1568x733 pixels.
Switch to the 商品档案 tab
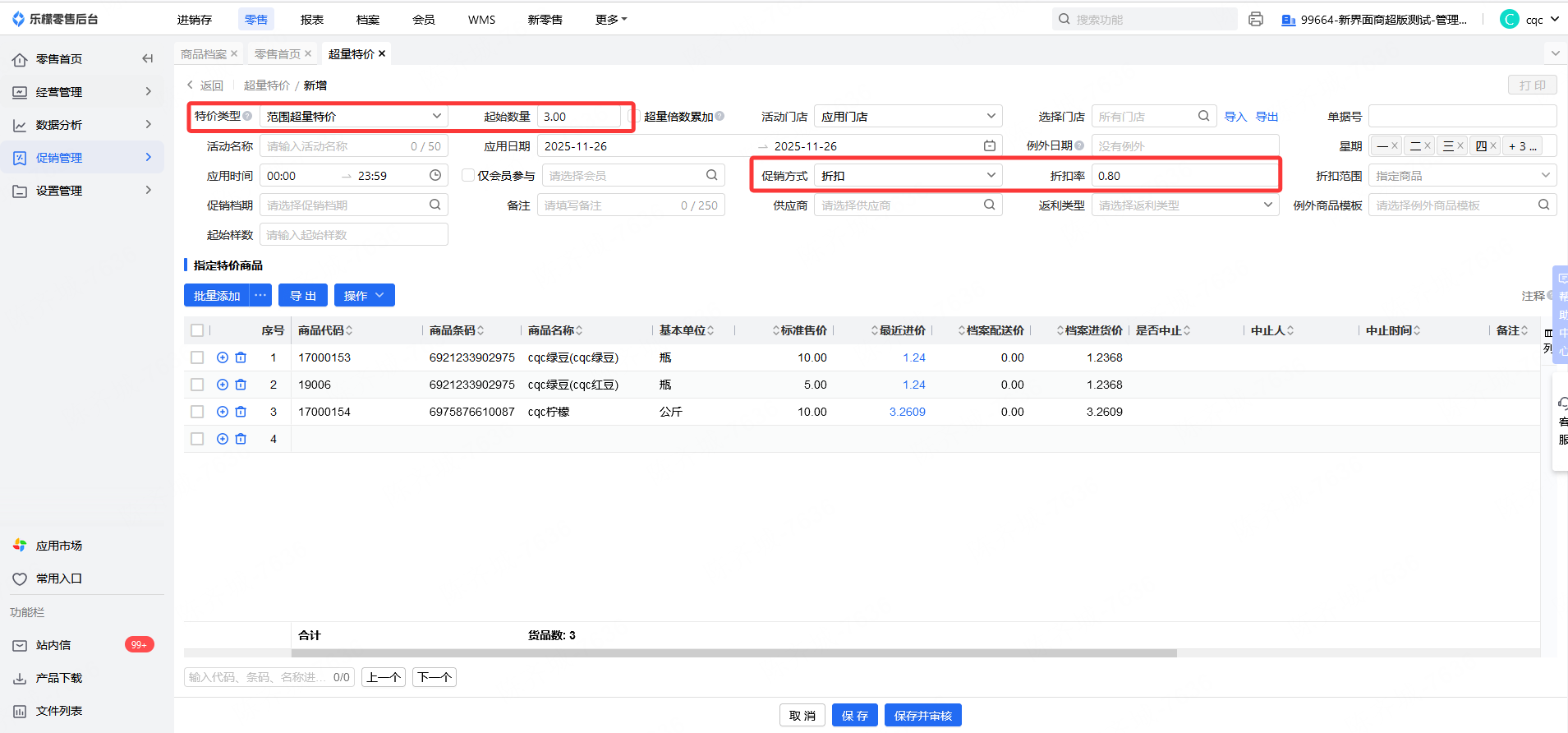203,53
